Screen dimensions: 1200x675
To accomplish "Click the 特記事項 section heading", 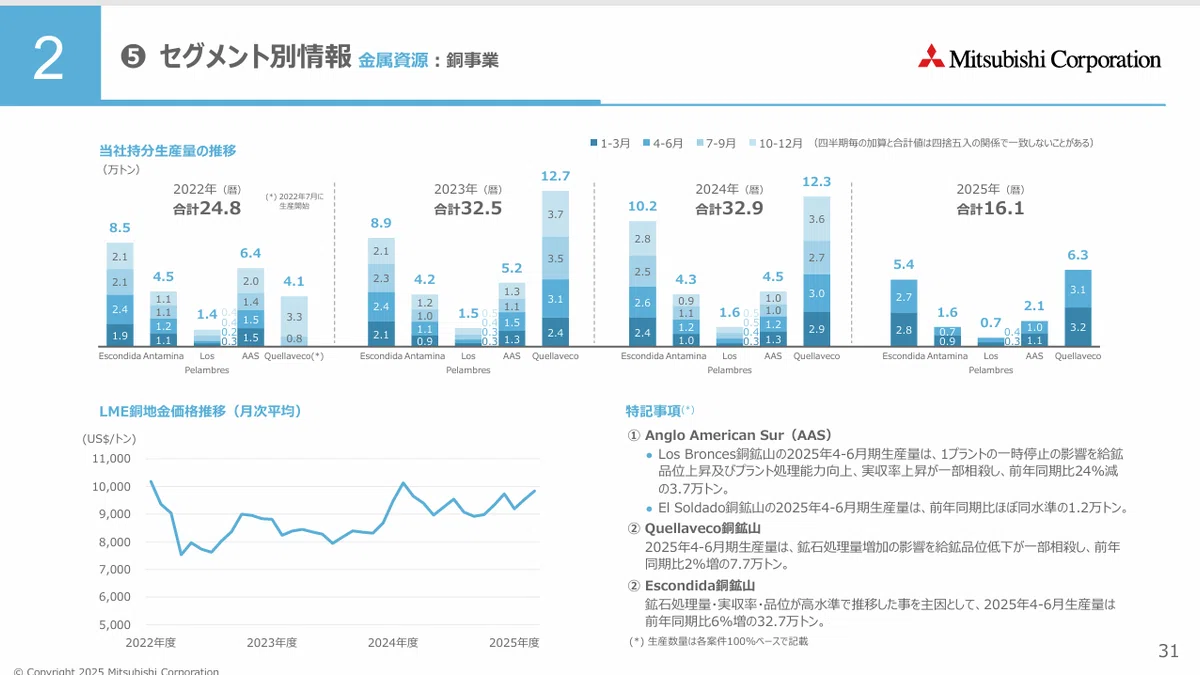I will 653,411.
